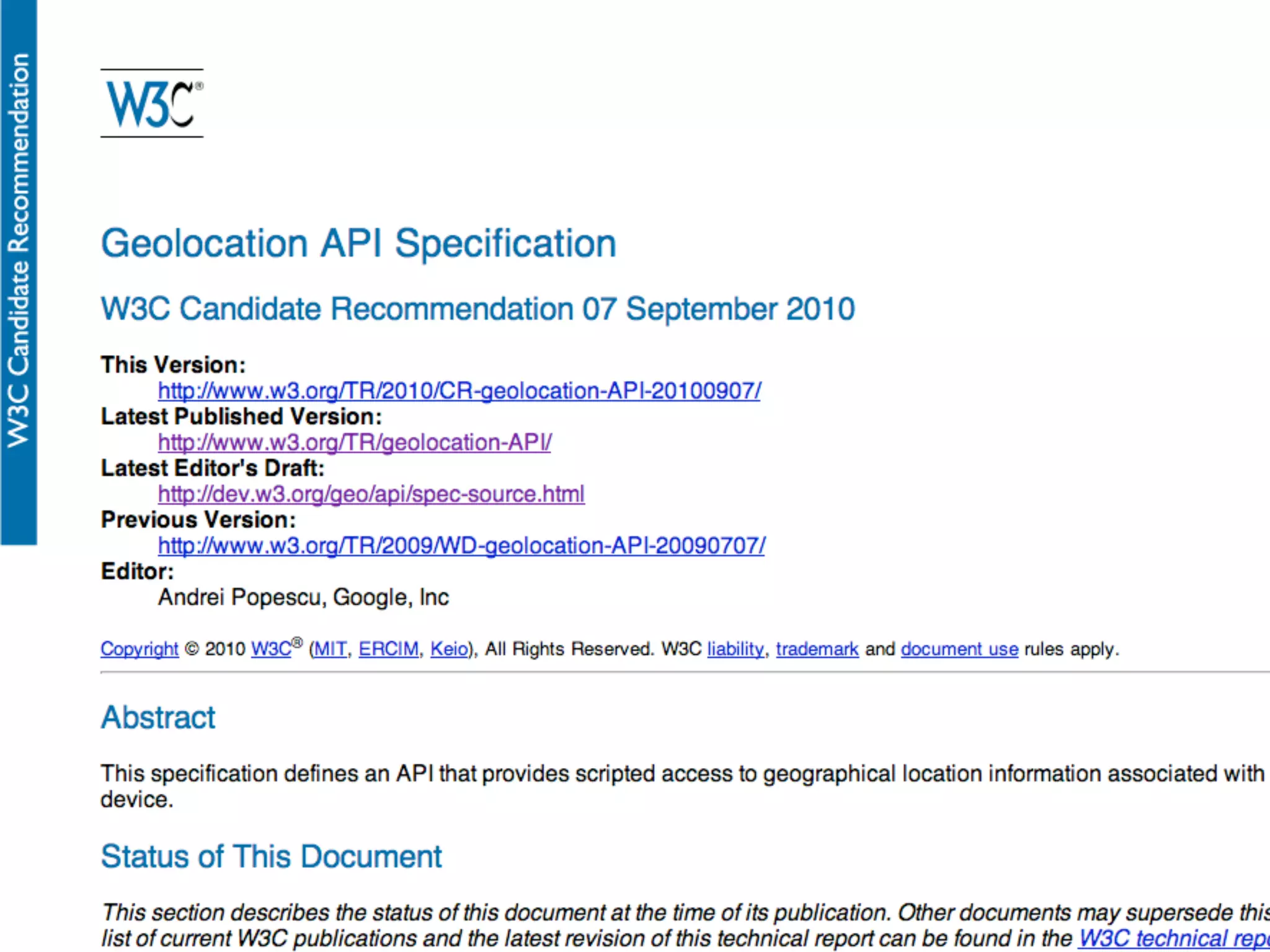Open the Previous Version WD-geolocation-API-20090707 link
The image size is (1270, 952).
[x=461, y=545]
